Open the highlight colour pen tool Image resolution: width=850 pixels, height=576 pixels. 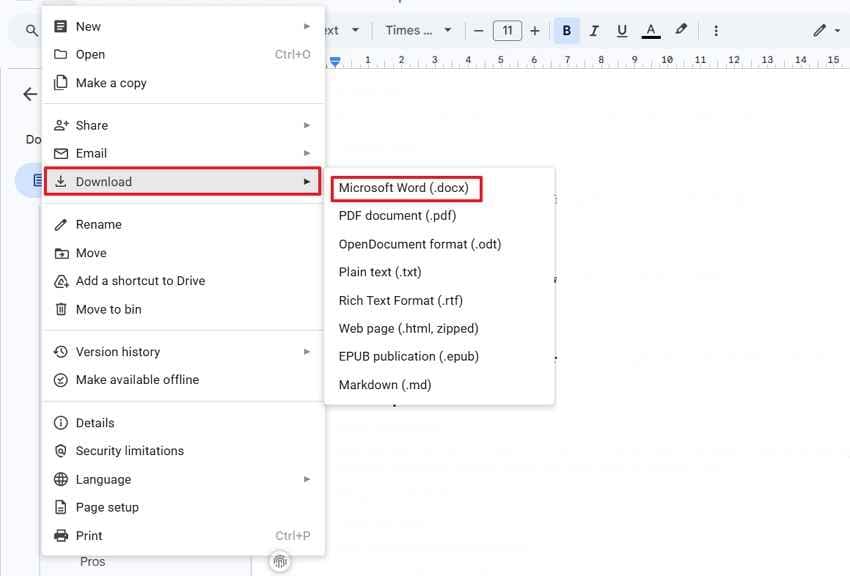[x=681, y=30]
